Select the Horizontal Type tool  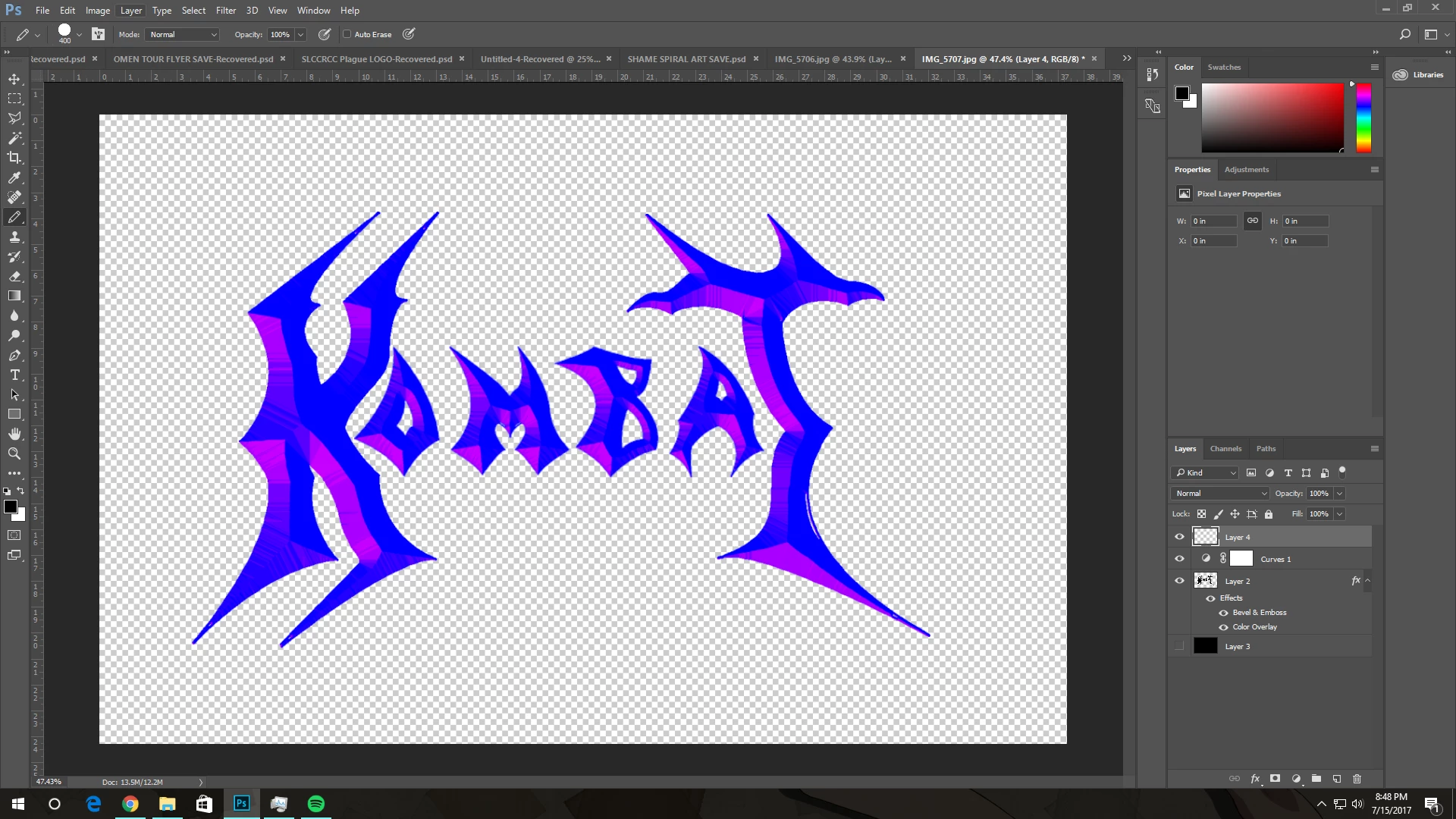14,375
